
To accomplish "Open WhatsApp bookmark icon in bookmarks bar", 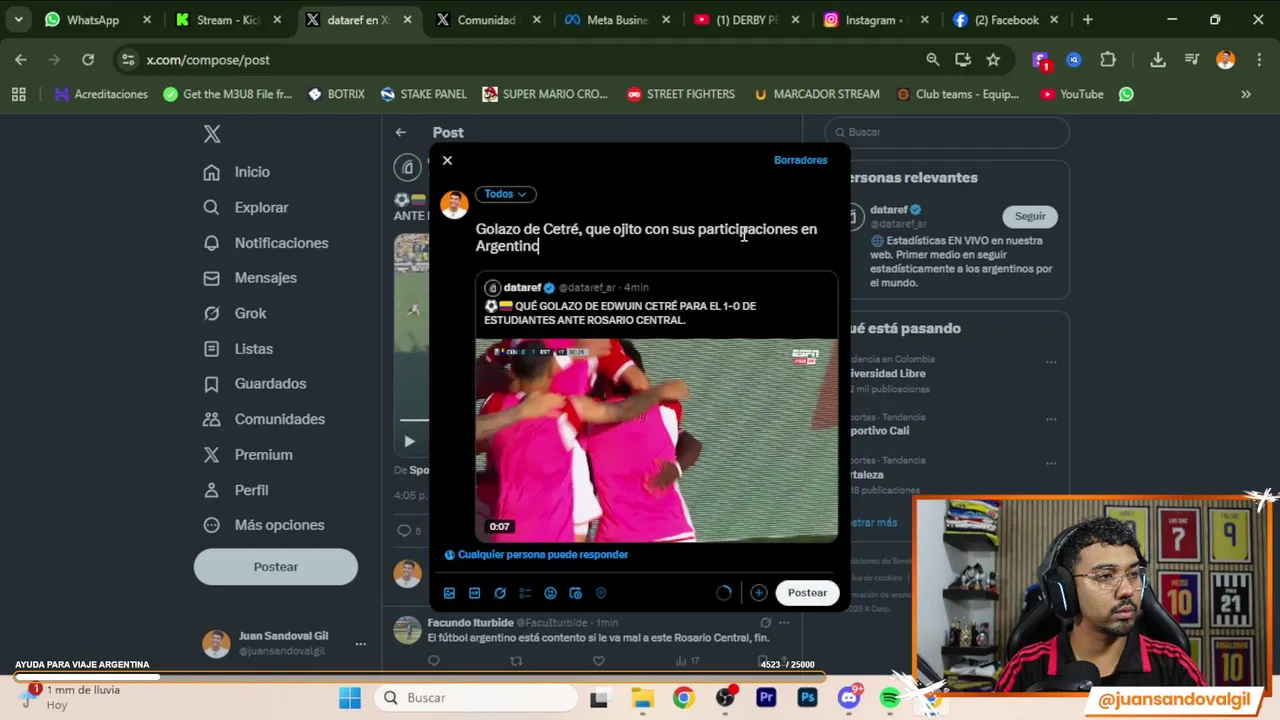I will (x=1126, y=94).
